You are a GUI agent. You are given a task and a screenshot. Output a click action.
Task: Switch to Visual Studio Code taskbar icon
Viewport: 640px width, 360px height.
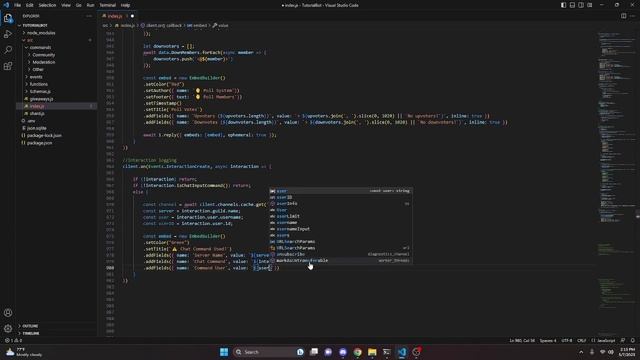(x=402, y=352)
